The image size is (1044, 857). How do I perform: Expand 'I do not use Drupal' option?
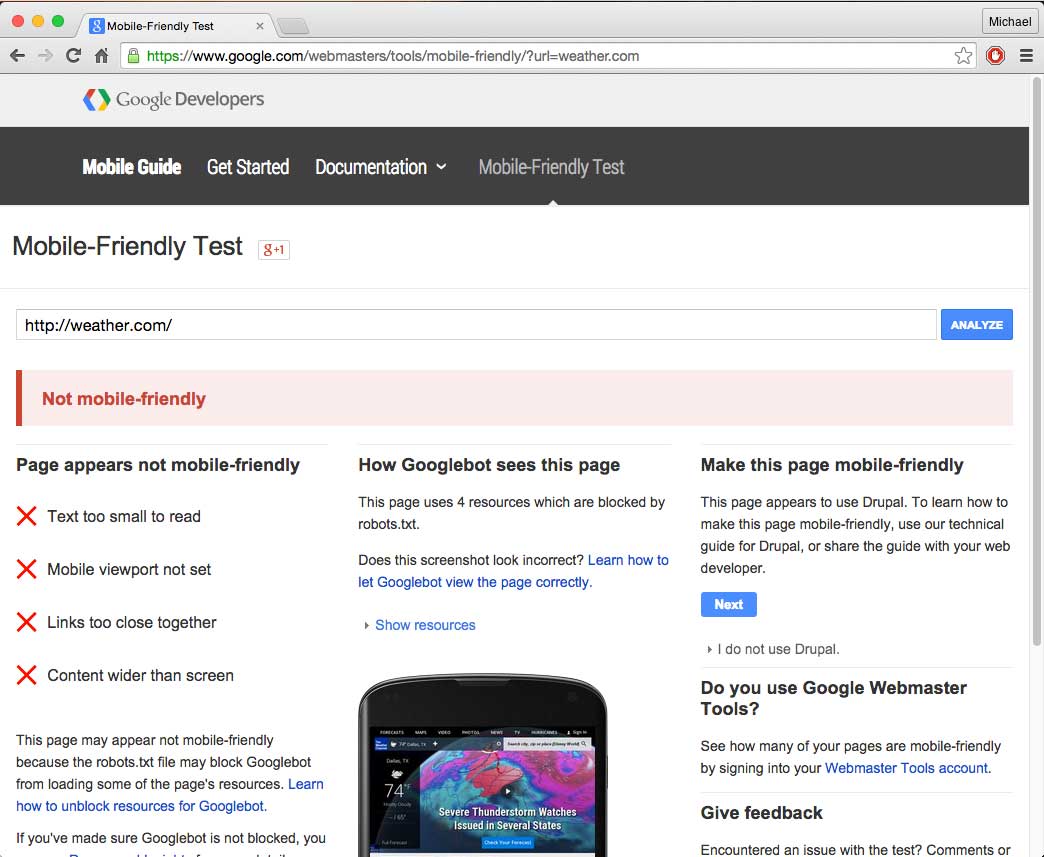(773, 649)
